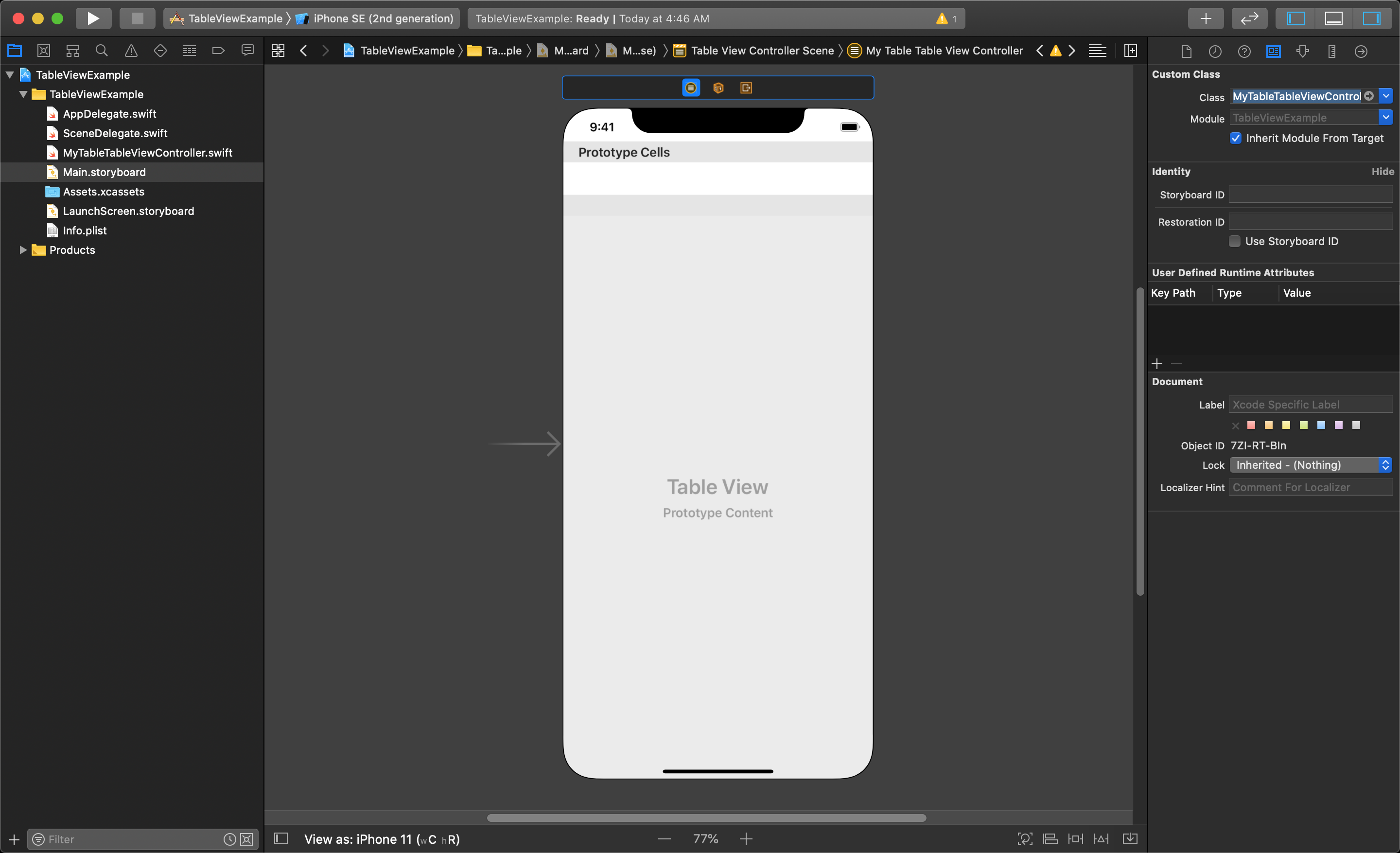
Task: Open LaunchScreen.storyboard
Action: point(128,211)
